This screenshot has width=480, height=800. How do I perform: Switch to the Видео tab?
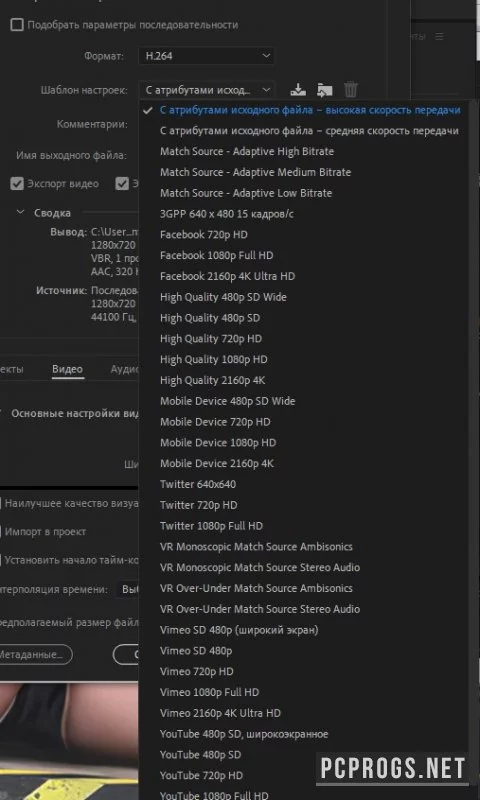tap(67, 369)
